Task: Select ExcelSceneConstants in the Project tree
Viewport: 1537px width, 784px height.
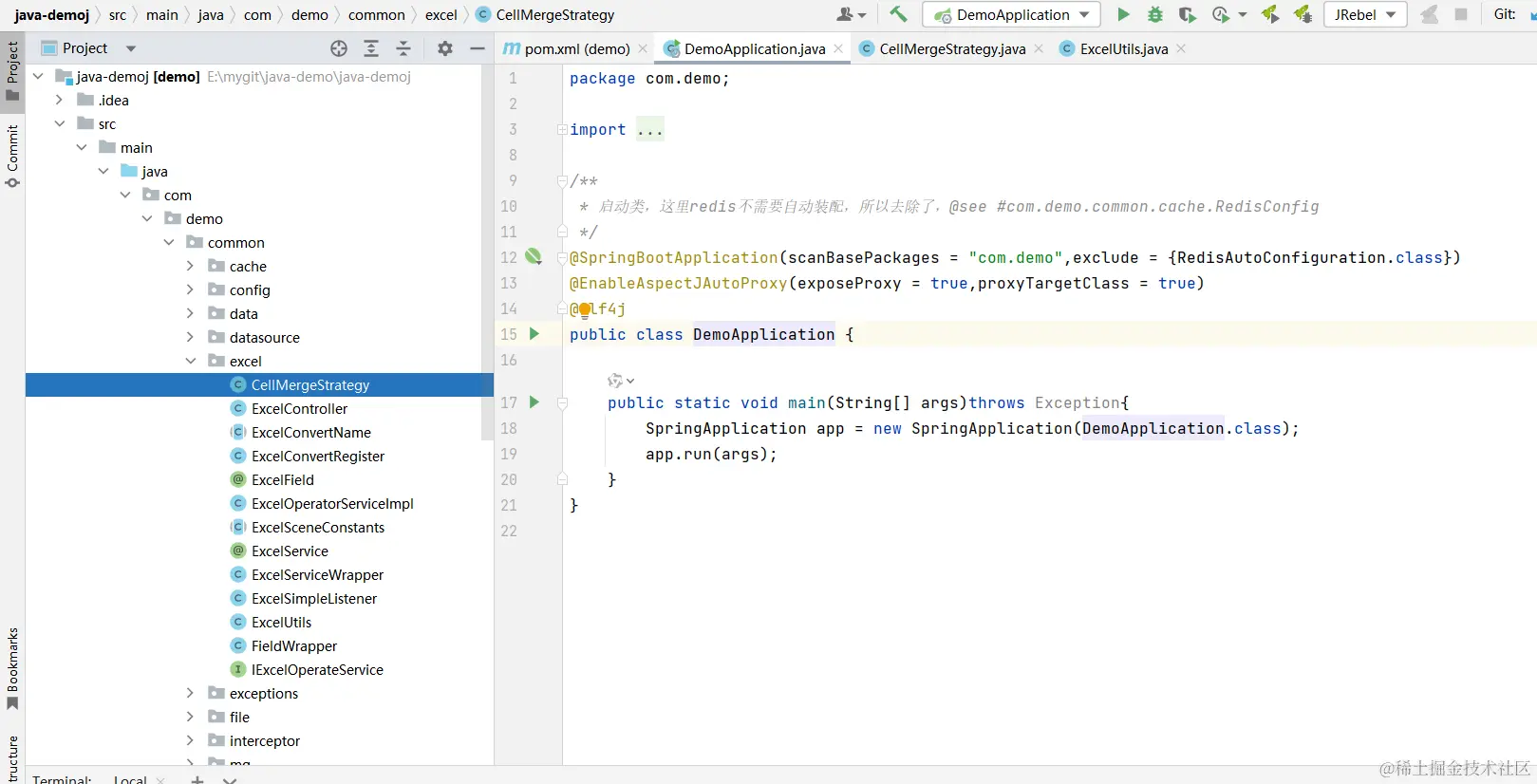Action: [x=318, y=527]
